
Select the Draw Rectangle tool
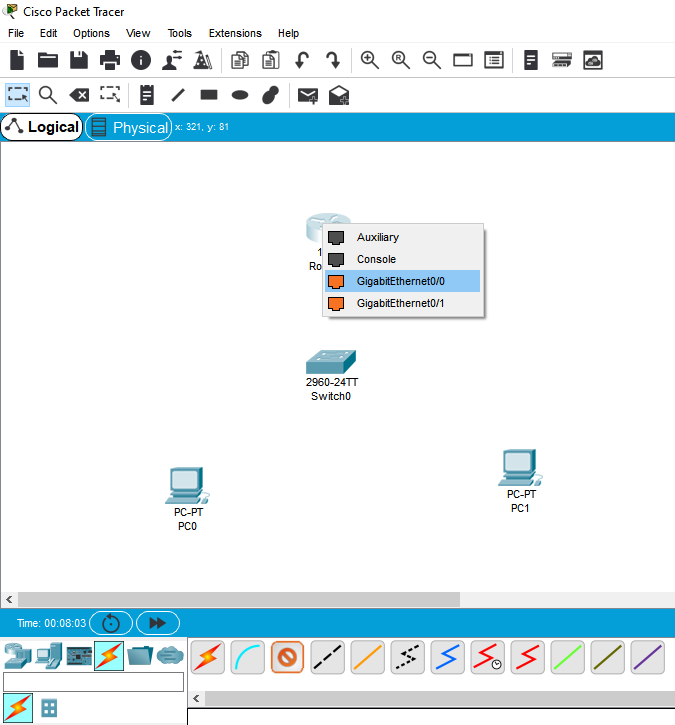click(209, 95)
